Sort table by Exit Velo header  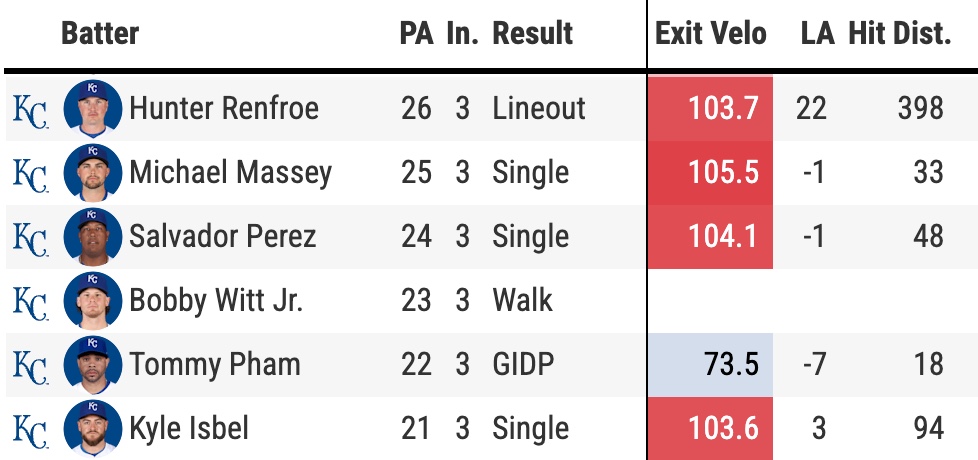click(x=711, y=34)
